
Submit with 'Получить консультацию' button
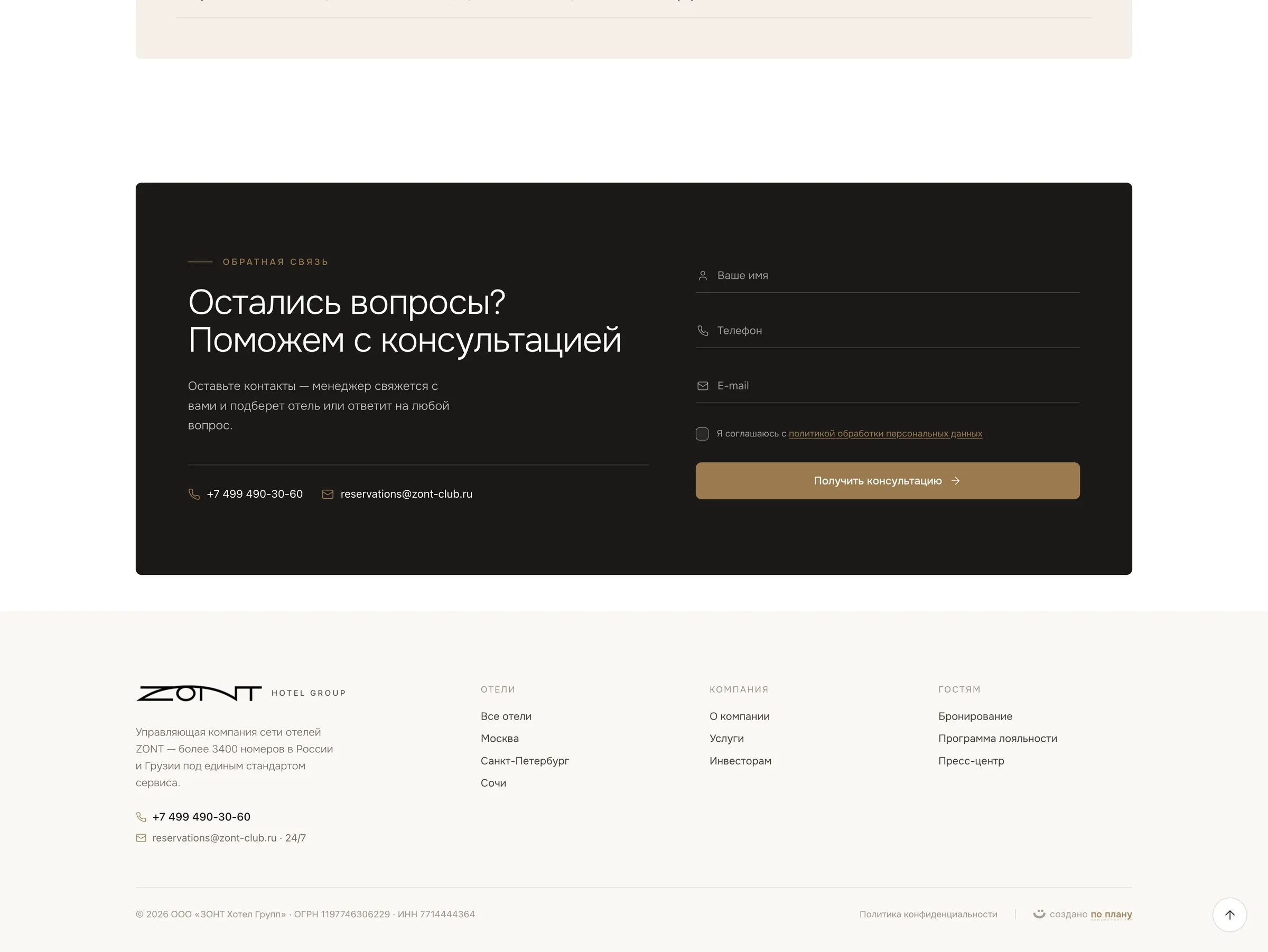click(x=888, y=481)
